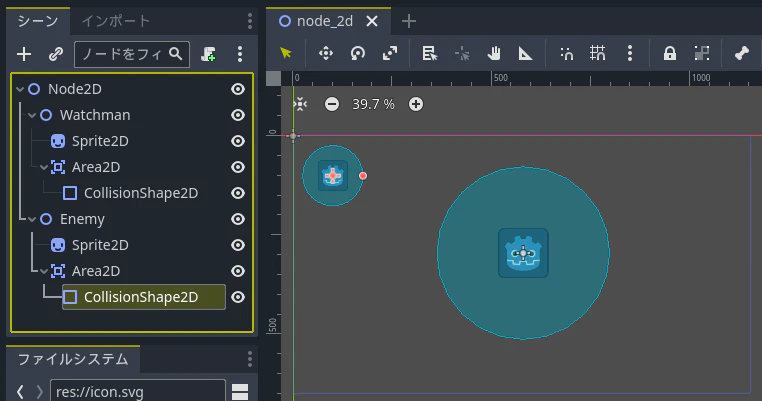The height and width of the screenshot is (401, 762).
Task: Toggle smart snapping in viewport toolbar
Action: (x=566, y=53)
